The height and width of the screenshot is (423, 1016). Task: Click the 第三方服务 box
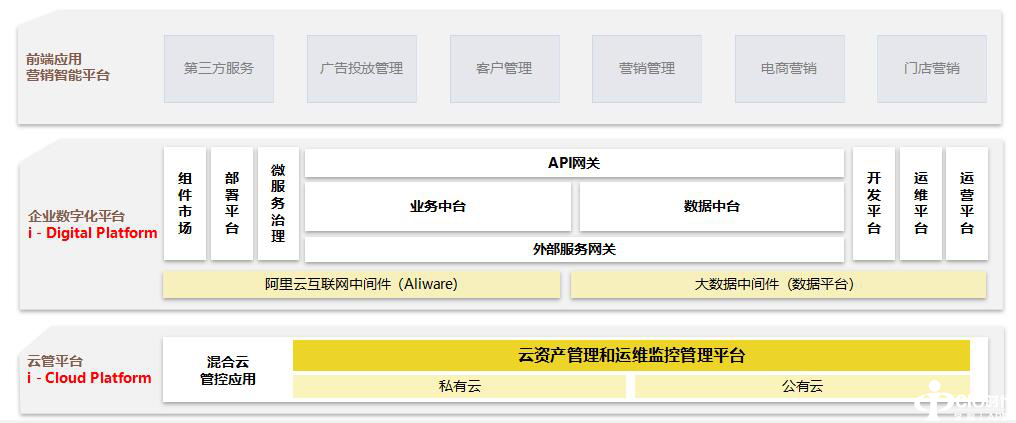tap(218, 68)
